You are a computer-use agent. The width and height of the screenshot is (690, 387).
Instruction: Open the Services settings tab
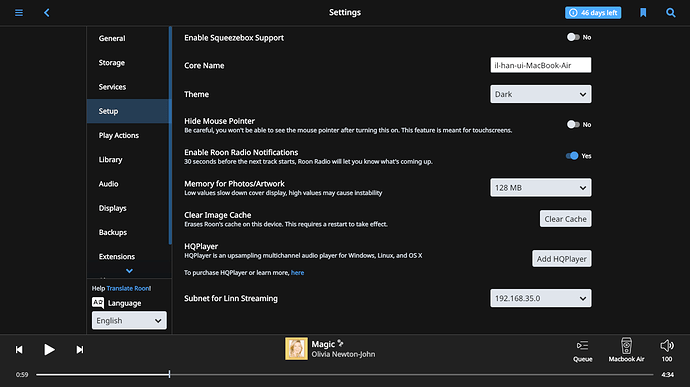(x=128, y=87)
